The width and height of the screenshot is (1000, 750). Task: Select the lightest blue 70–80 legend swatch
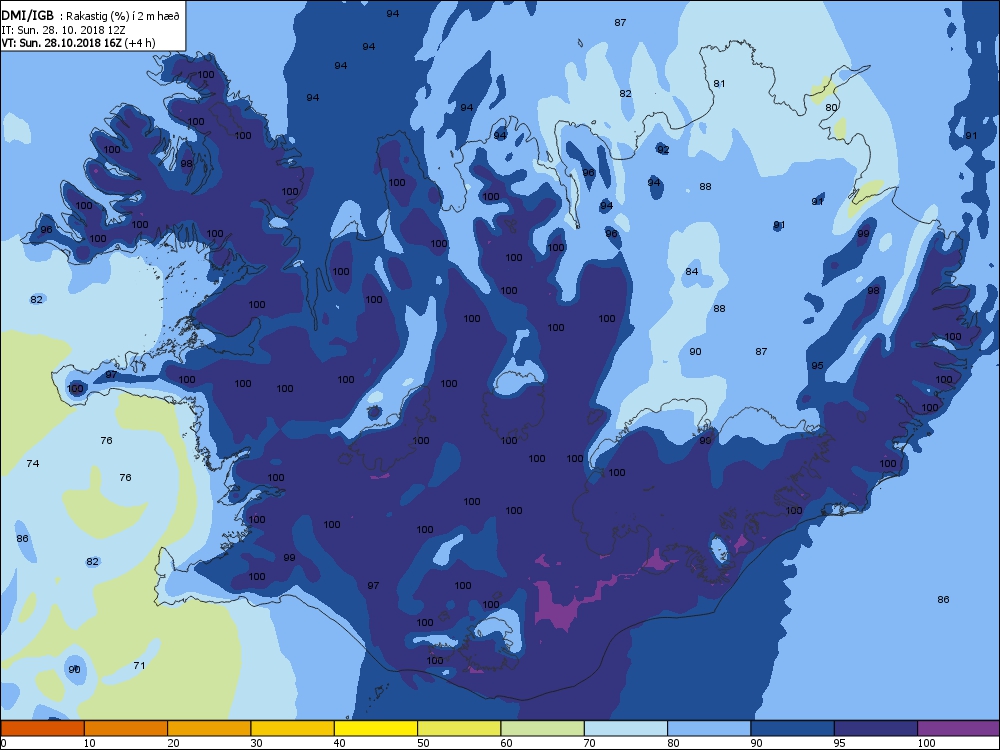[626, 728]
